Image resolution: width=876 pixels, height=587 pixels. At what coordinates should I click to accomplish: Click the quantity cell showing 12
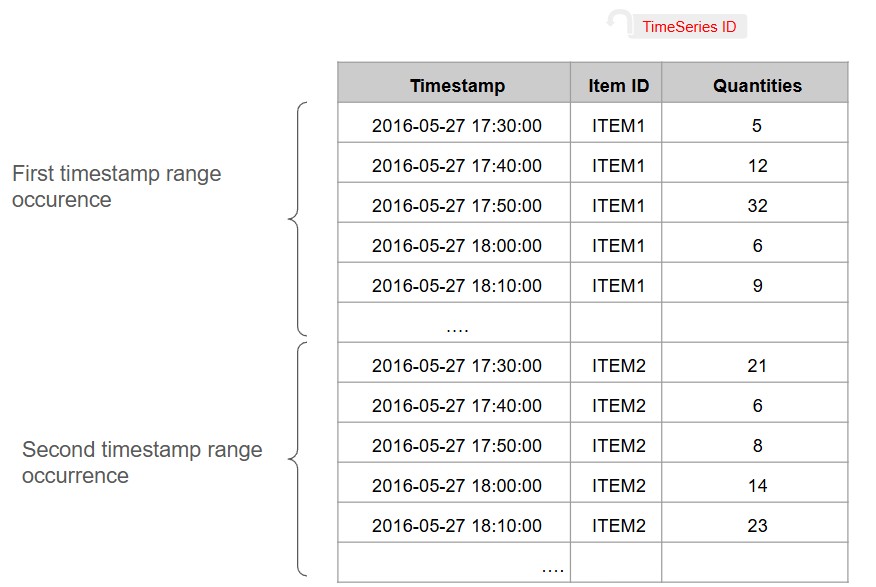tap(755, 163)
